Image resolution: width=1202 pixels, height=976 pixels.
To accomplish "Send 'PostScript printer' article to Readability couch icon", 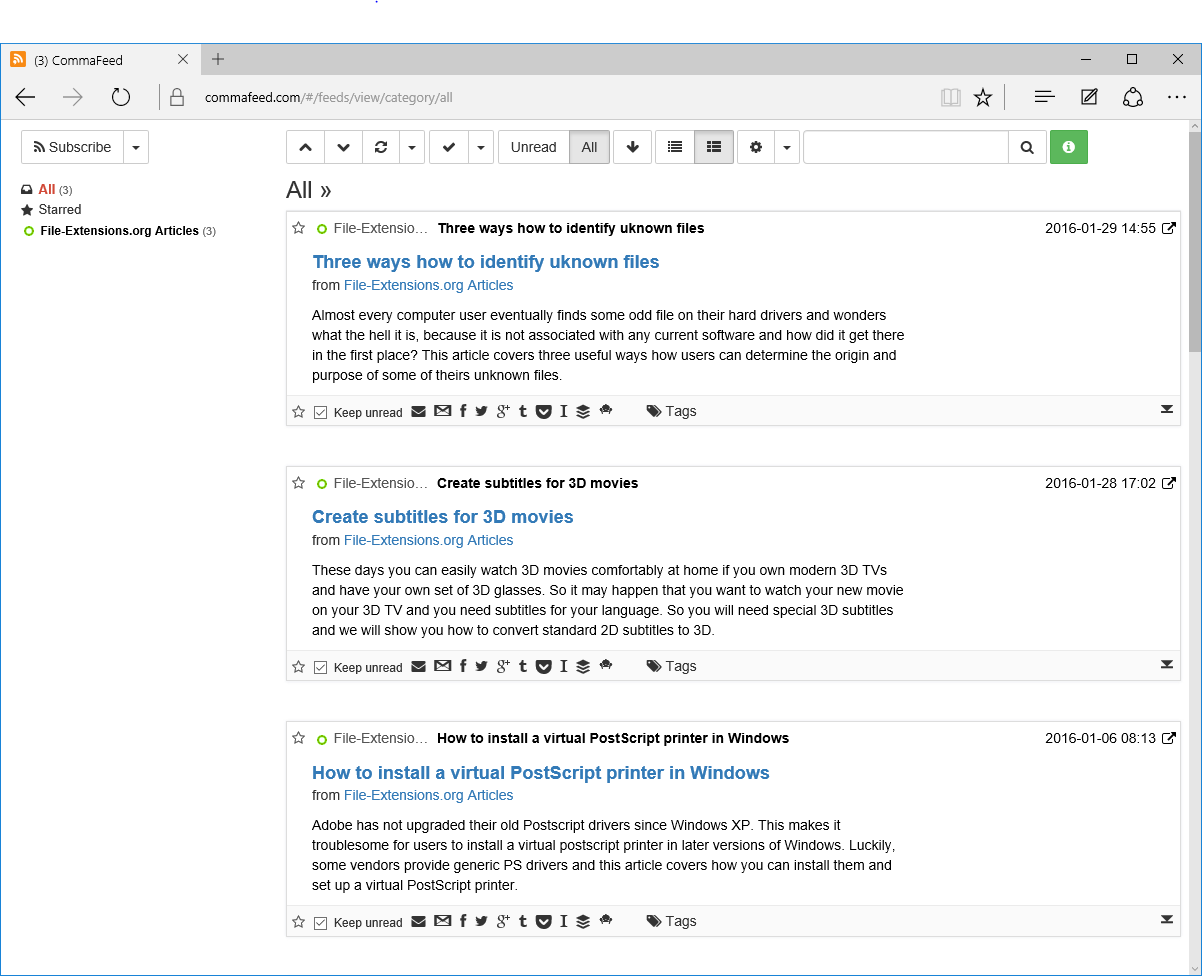I will (606, 921).
